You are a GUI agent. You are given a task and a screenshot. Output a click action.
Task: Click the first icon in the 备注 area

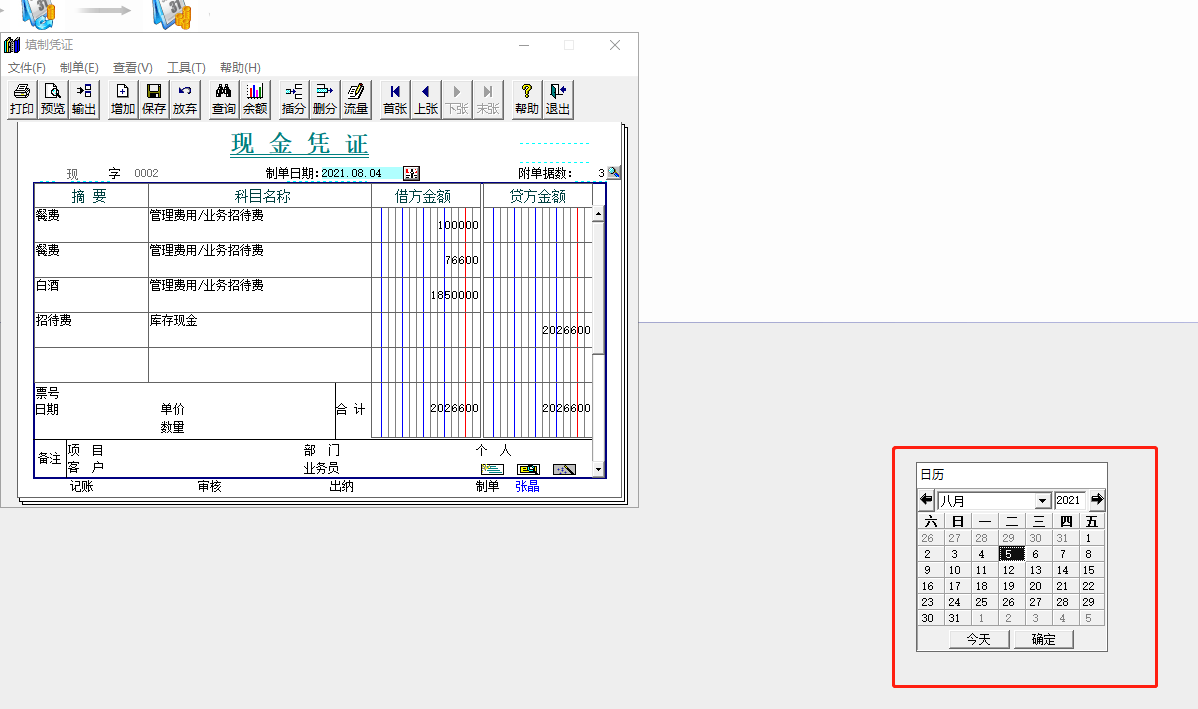coord(492,469)
